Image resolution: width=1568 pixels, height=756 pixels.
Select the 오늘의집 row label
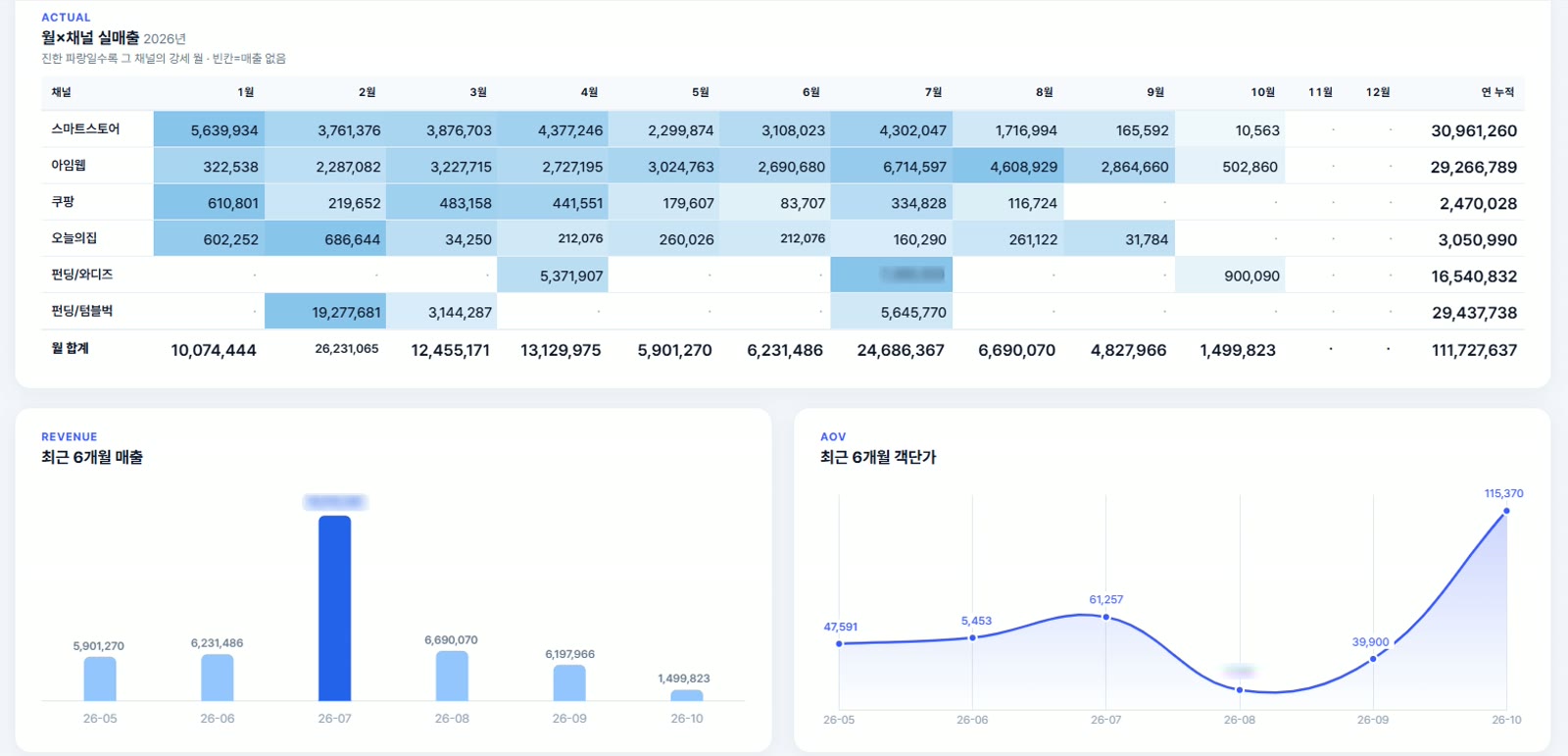coord(74,238)
